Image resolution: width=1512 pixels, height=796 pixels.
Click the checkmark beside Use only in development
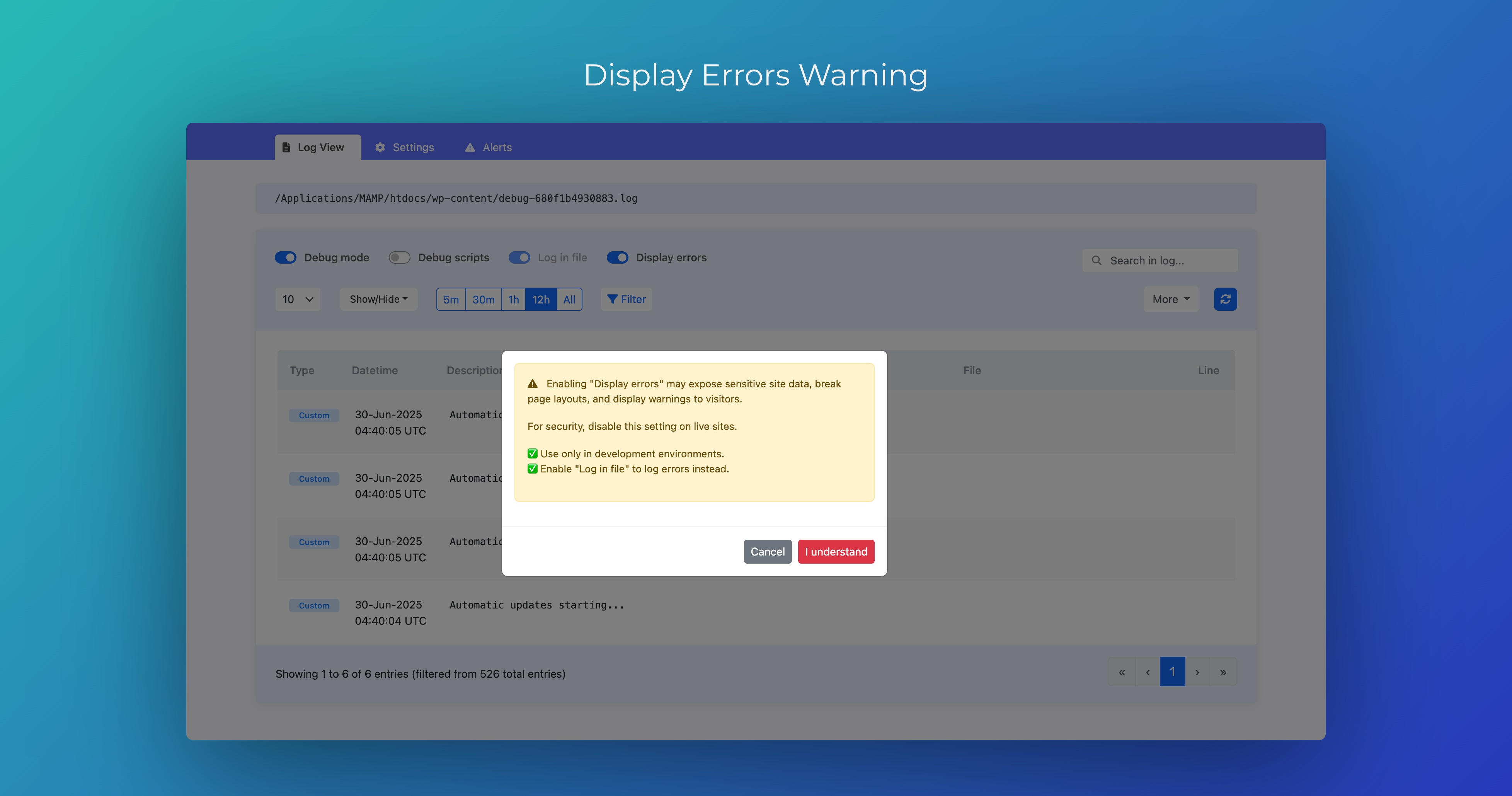(x=532, y=454)
